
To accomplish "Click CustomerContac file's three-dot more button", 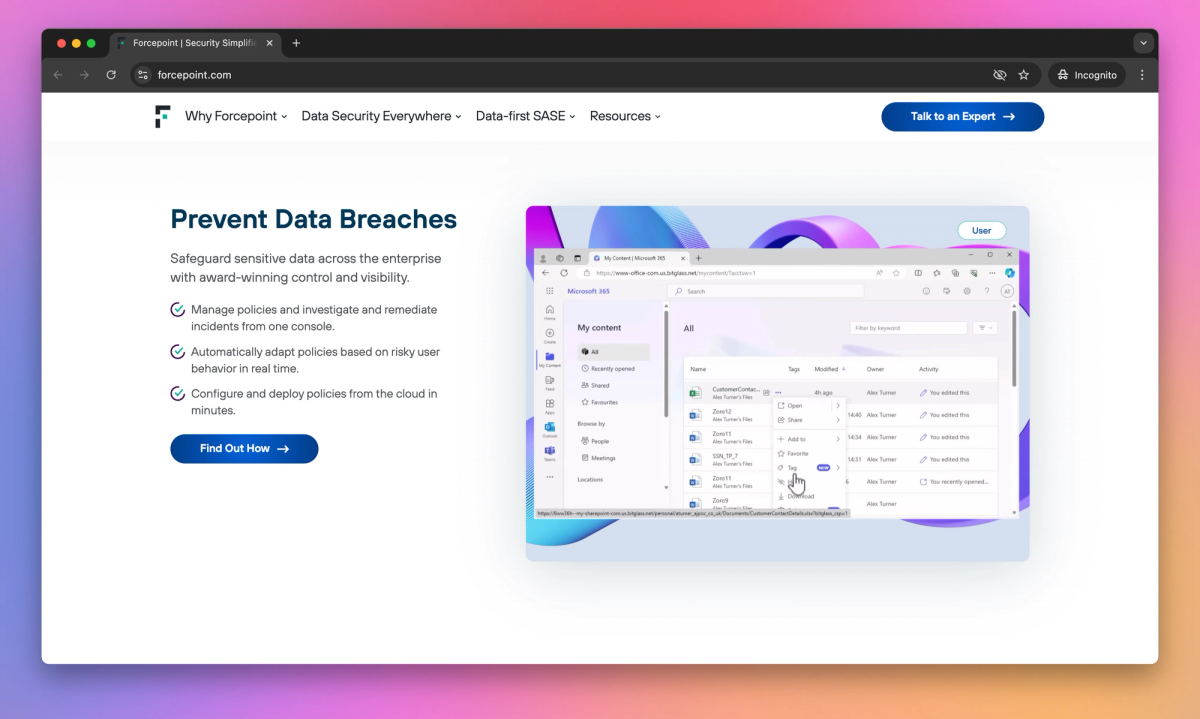I will (x=777, y=393).
